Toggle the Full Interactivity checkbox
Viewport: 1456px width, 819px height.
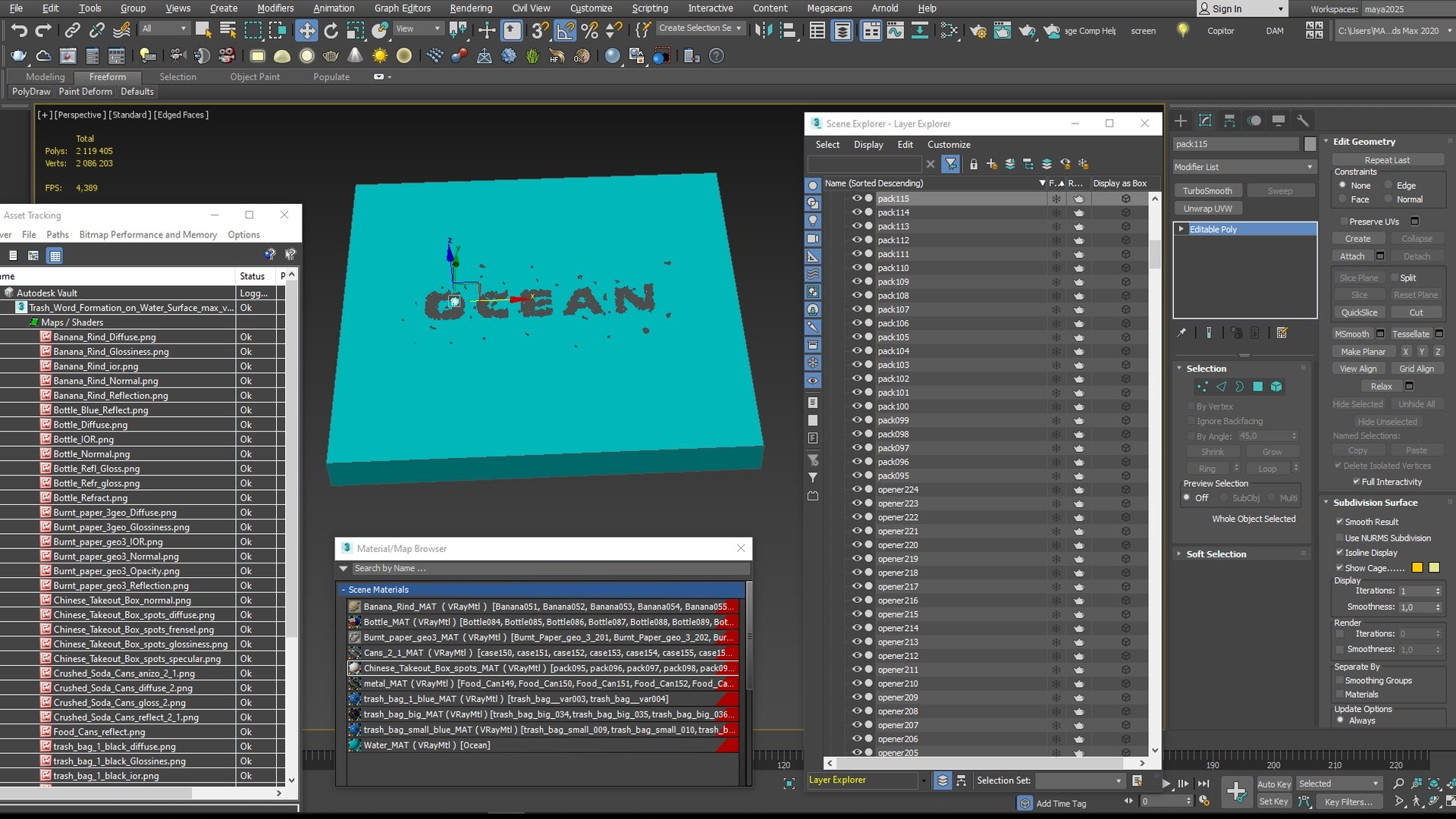(1356, 482)
